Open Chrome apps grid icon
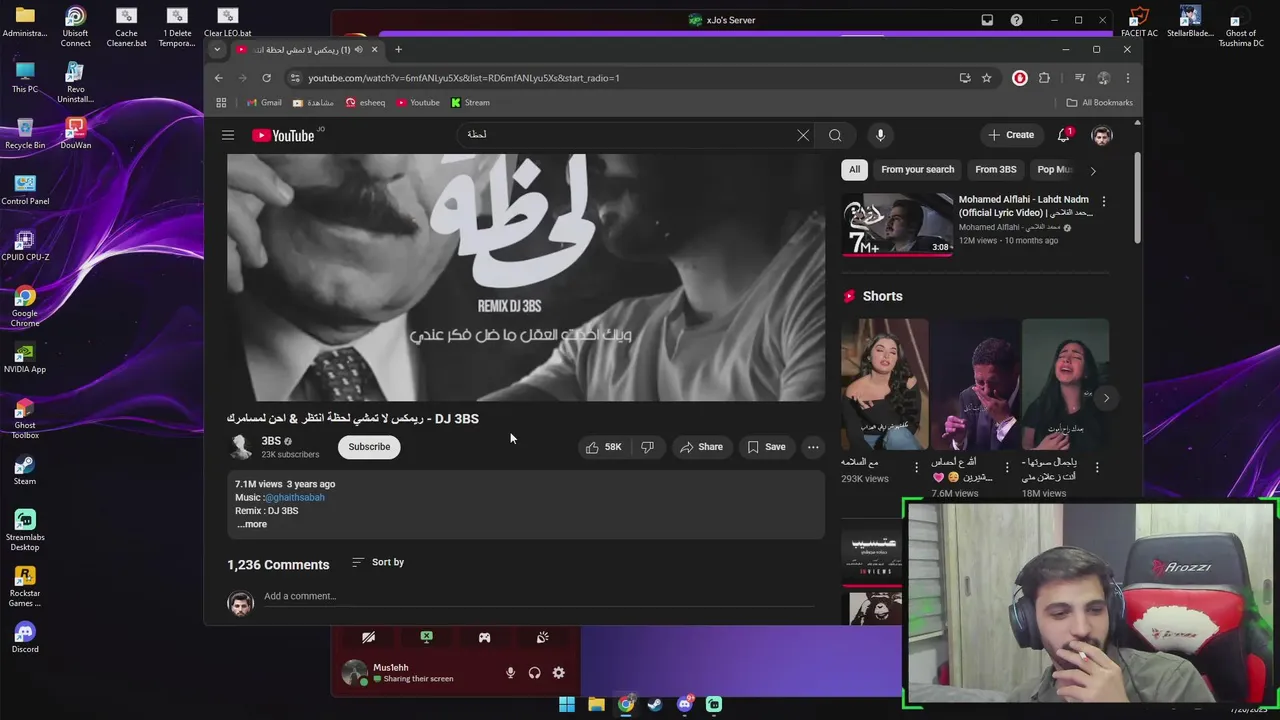This screenshot has height=720, width=1280. pos(221,102)
